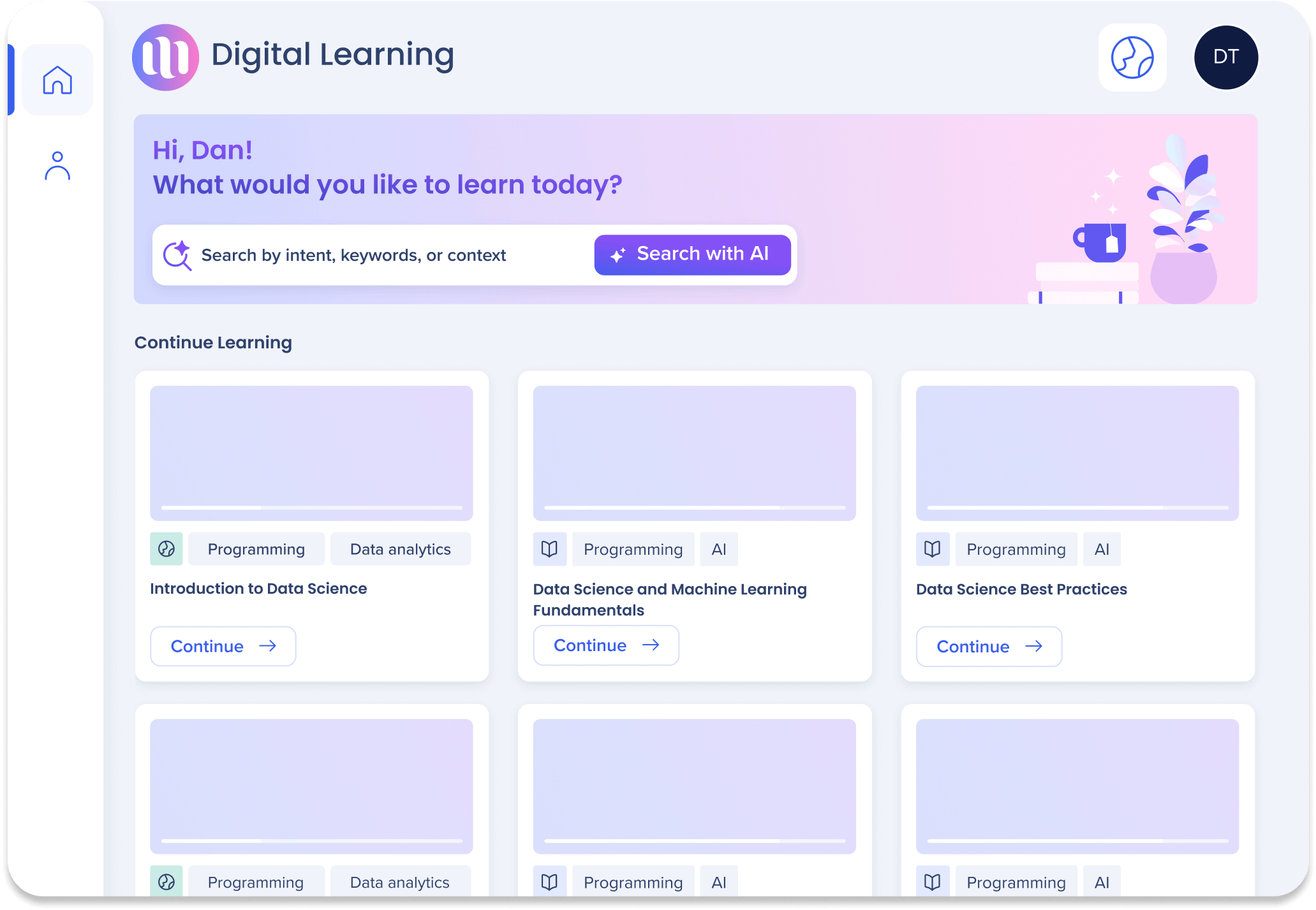The image size is (1316, 910).
Task: Open the Data Science Best Practices title link
Action: click(x=1021, y=589)
